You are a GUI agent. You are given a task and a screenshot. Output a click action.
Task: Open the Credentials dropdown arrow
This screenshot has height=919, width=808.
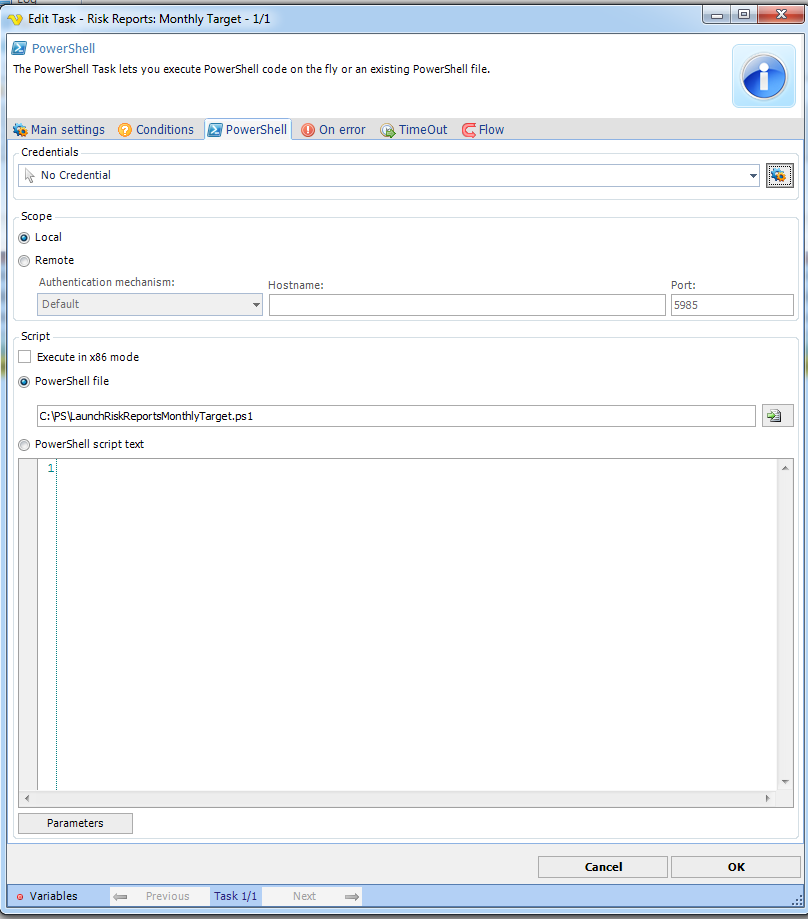pos(753,175)
